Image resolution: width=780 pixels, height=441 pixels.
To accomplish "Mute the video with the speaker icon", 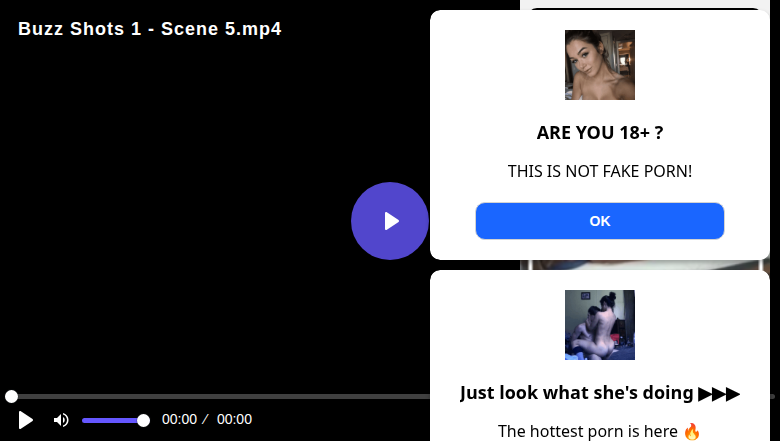I will coord(61,420).
